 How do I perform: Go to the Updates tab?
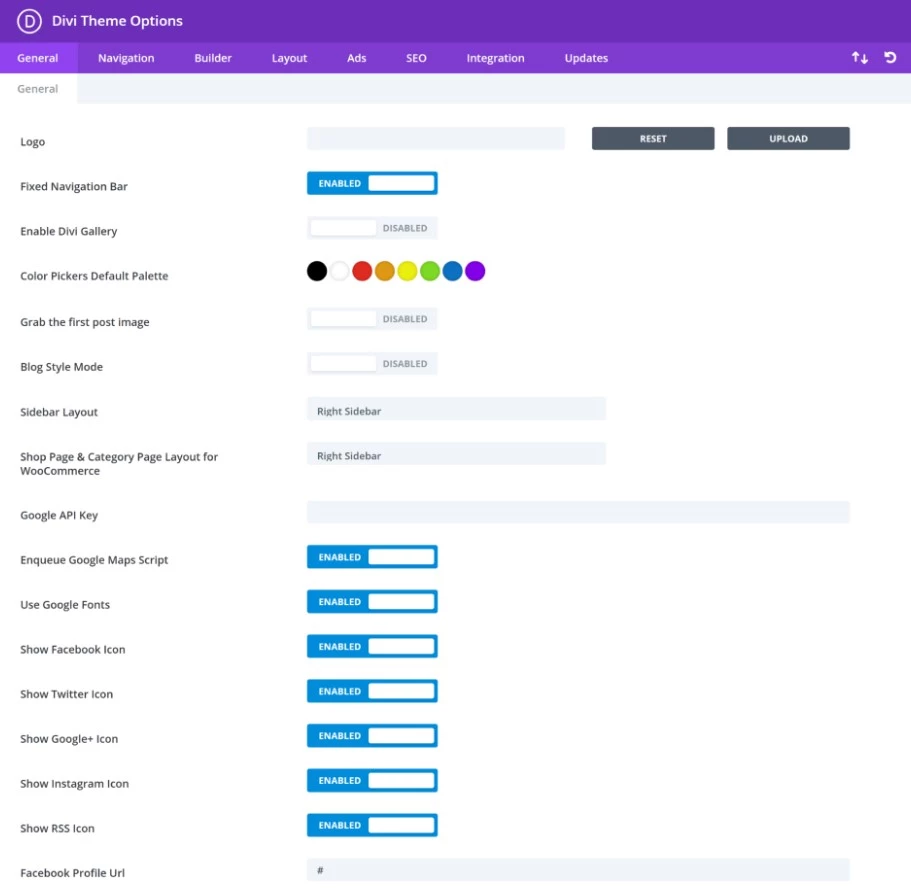click(x=586, y=58)
